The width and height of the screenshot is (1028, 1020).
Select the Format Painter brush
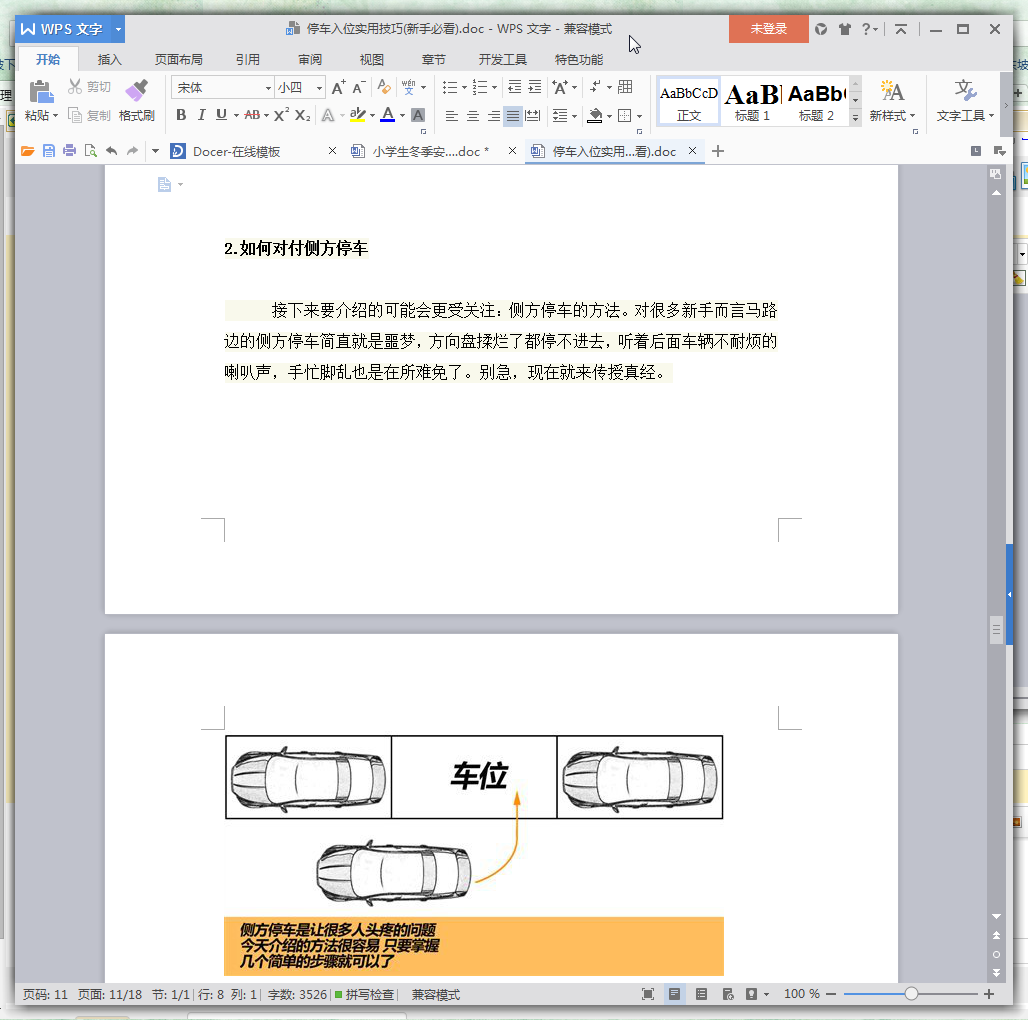137,90
